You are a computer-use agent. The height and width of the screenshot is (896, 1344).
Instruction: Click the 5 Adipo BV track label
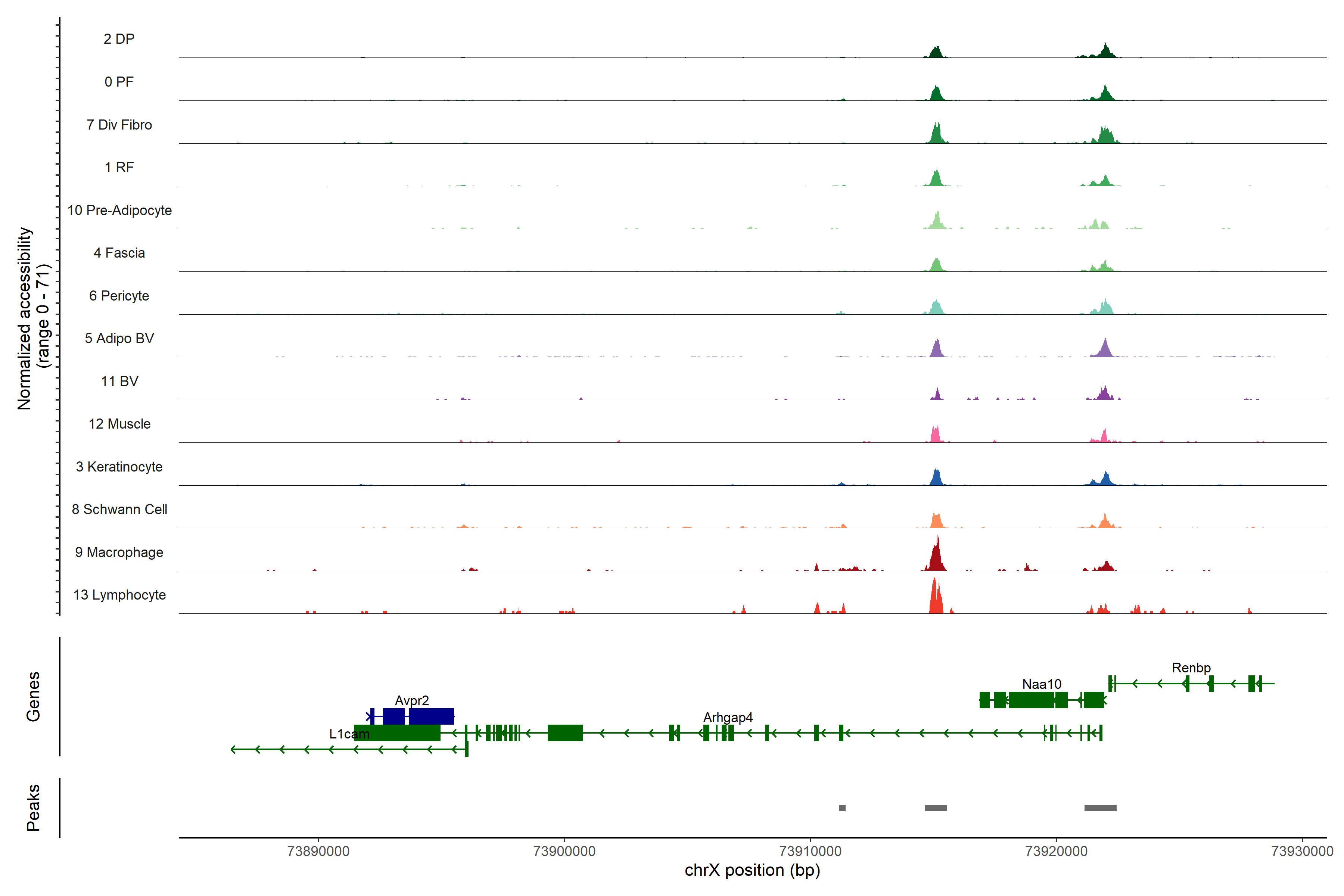pyautogui.click(x=119, y=338)
